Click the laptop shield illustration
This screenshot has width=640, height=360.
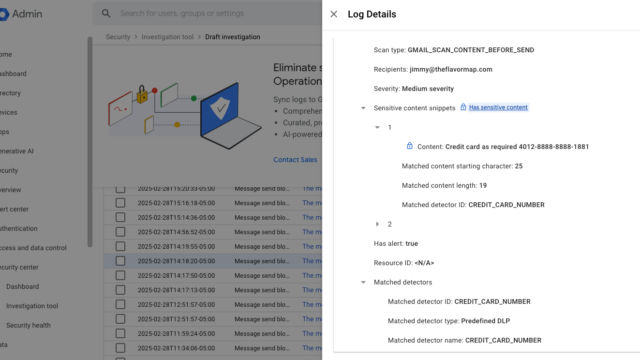(x=230, y=116)
